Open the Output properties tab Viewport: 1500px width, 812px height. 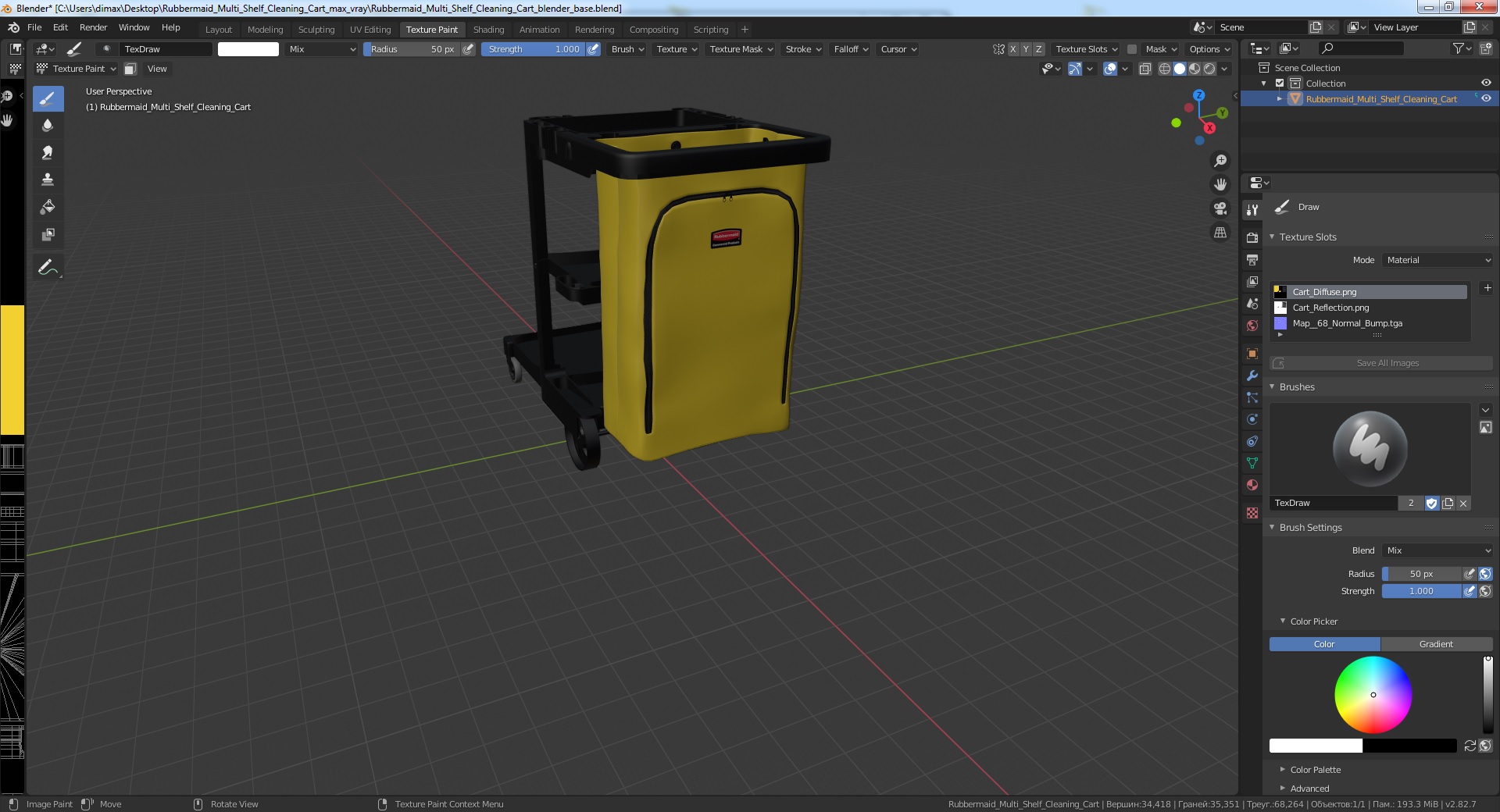coord(1252,259)
